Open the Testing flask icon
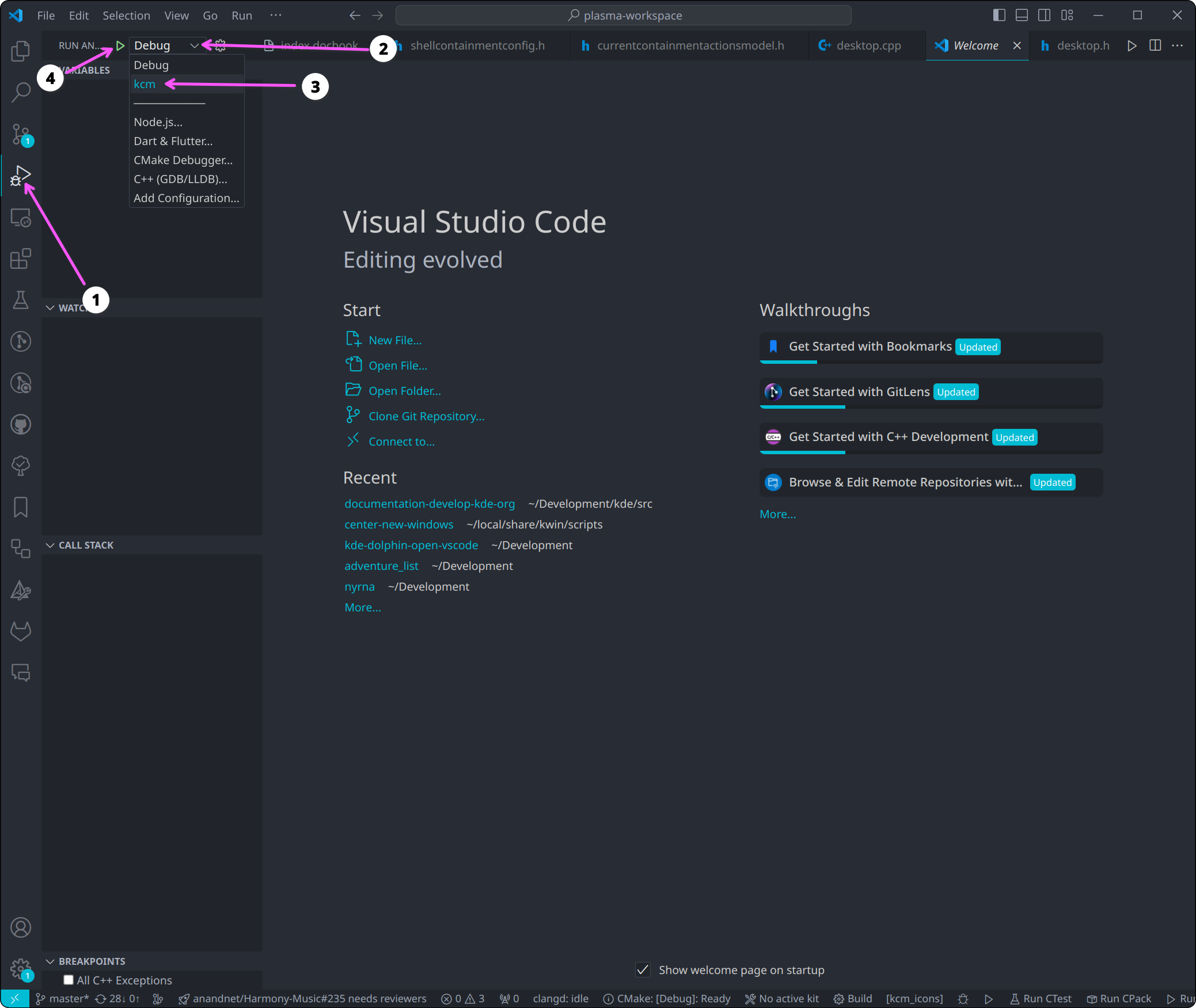The width and height of the screenshot is (1196, 1008). (x=21, y=300)
